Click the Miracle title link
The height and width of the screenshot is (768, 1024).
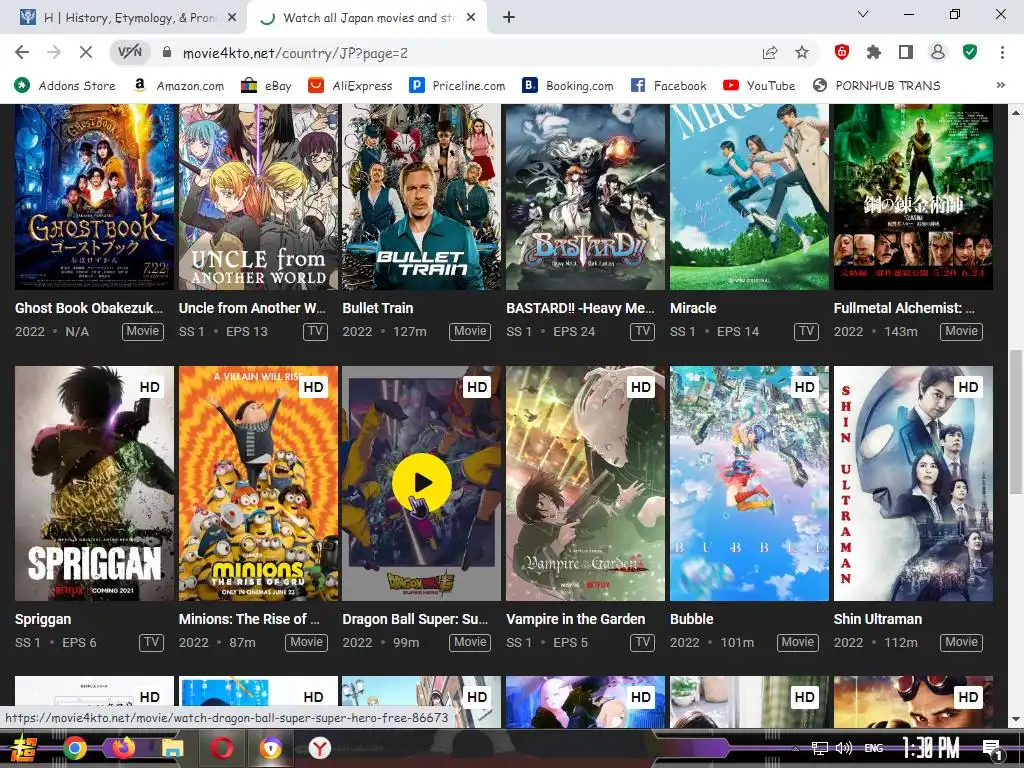(693, 308)
